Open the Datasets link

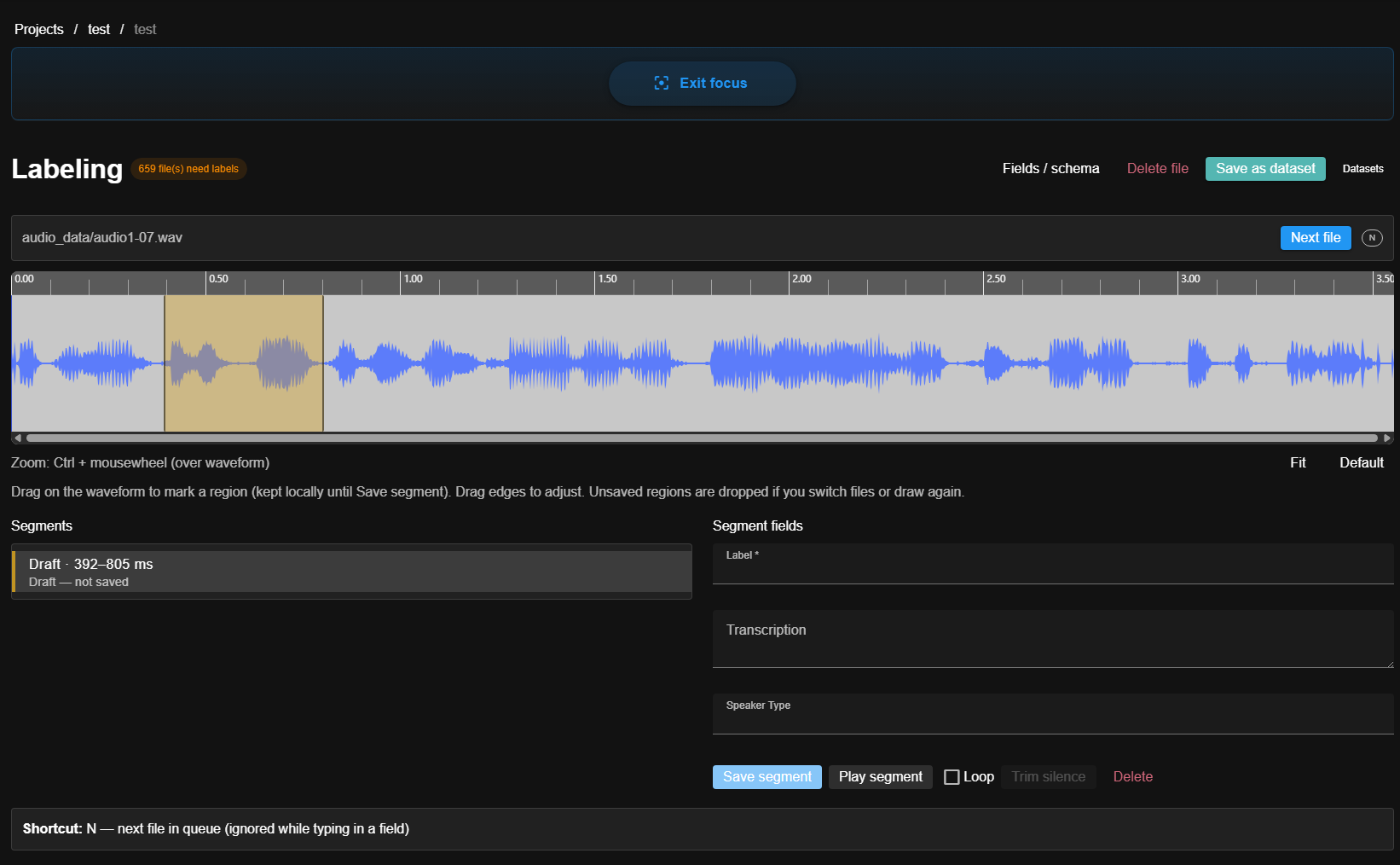tap(1362, 169)
